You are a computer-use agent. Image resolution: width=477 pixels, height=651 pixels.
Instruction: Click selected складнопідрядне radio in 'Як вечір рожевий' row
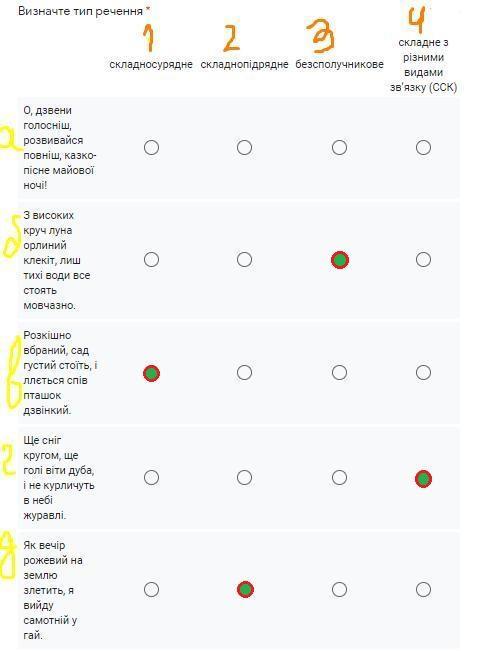point(245,589)
